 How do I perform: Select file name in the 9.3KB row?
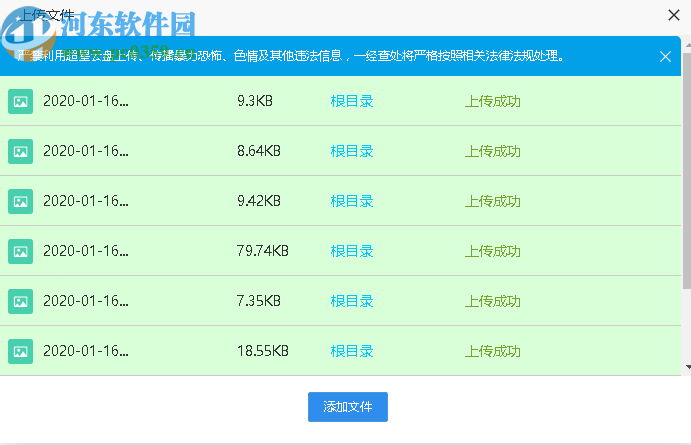pyautogui.click(x=86, y=101)
